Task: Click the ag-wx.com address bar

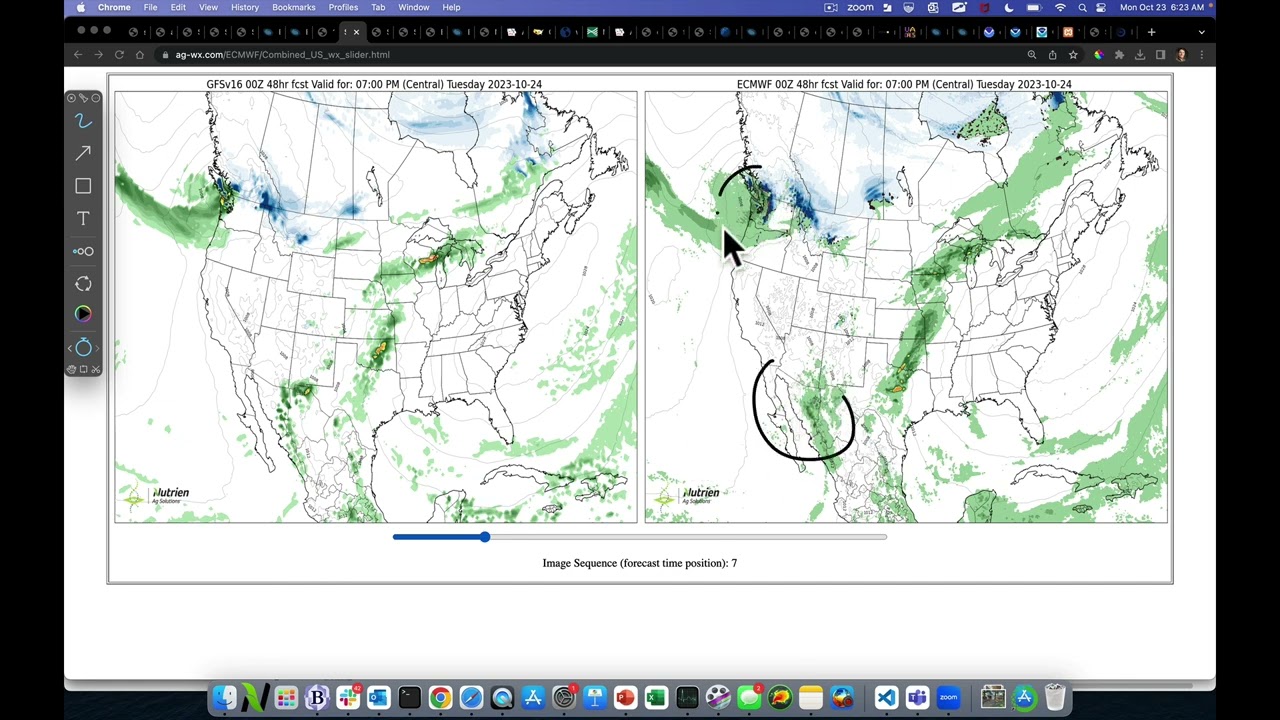Action: 590,55
